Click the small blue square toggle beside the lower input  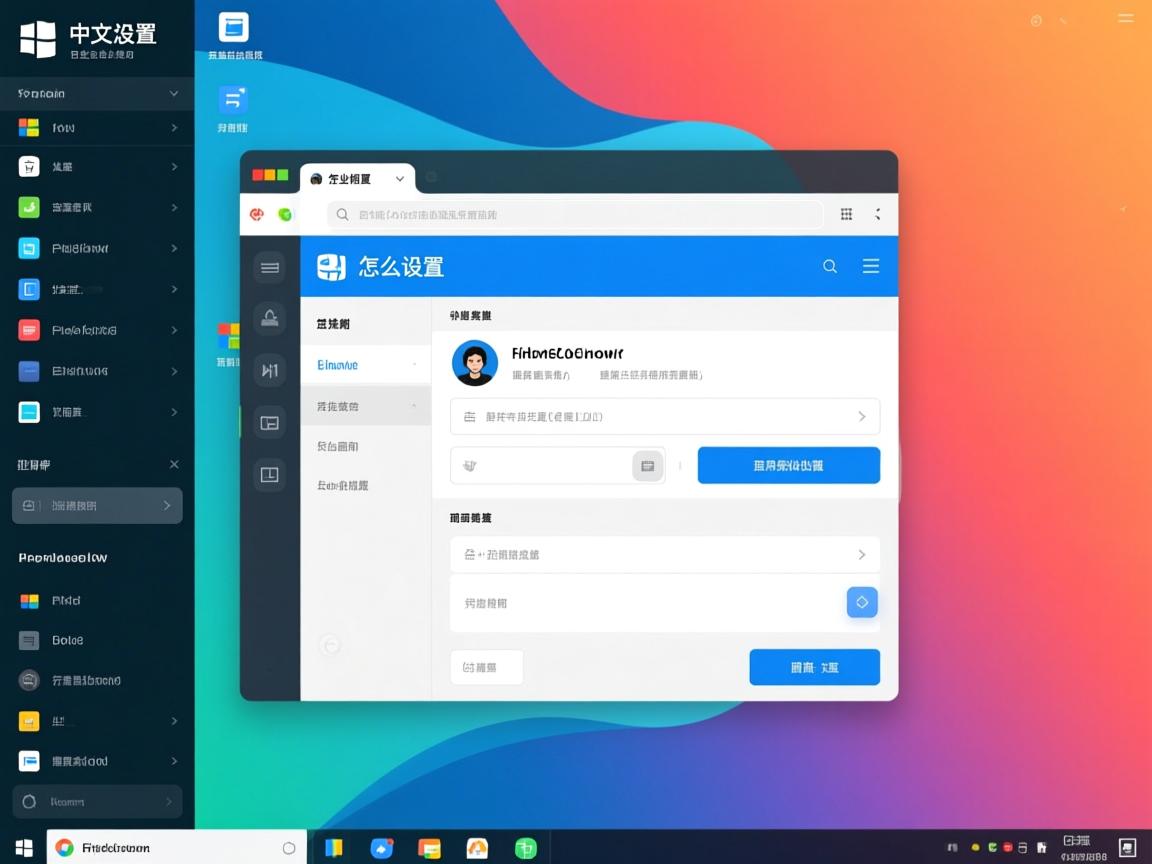pyautogui.click(x=861, y=602)
